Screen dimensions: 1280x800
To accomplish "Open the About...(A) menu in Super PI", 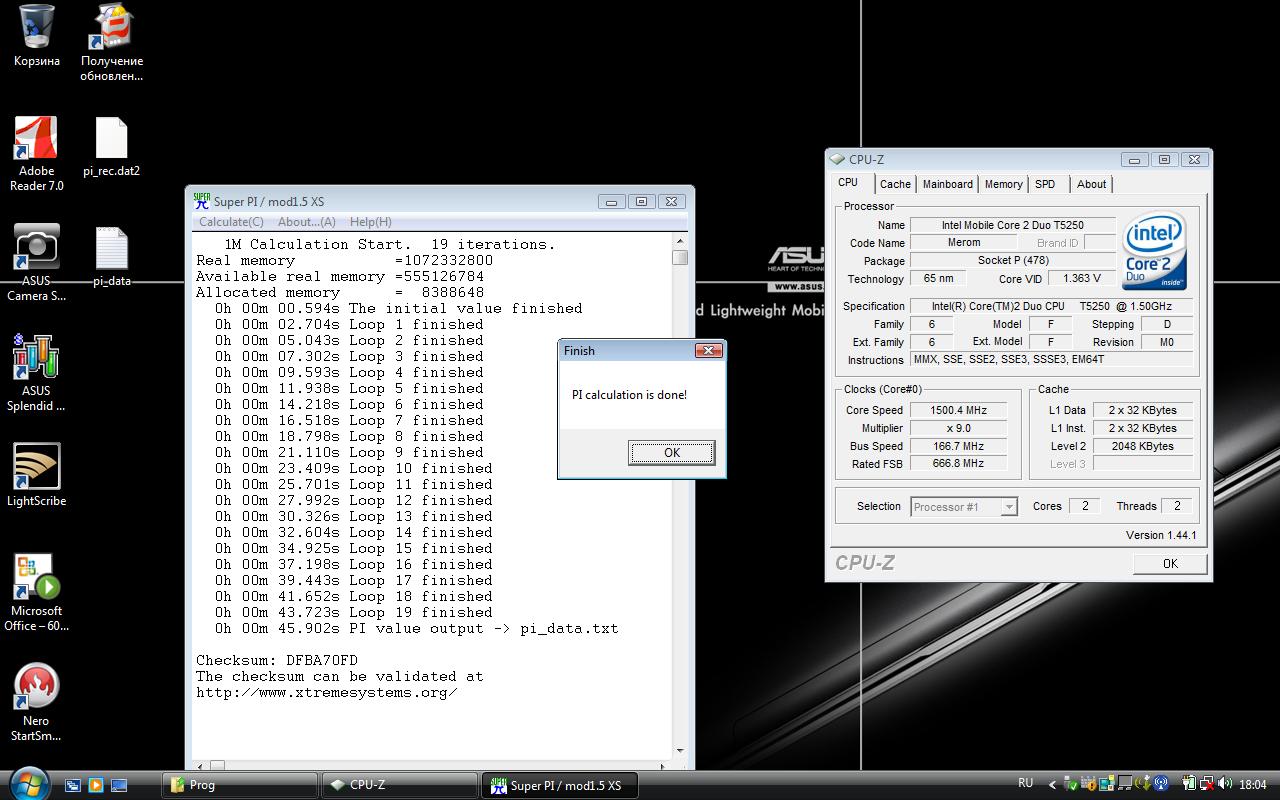I will tap(306, 222).
